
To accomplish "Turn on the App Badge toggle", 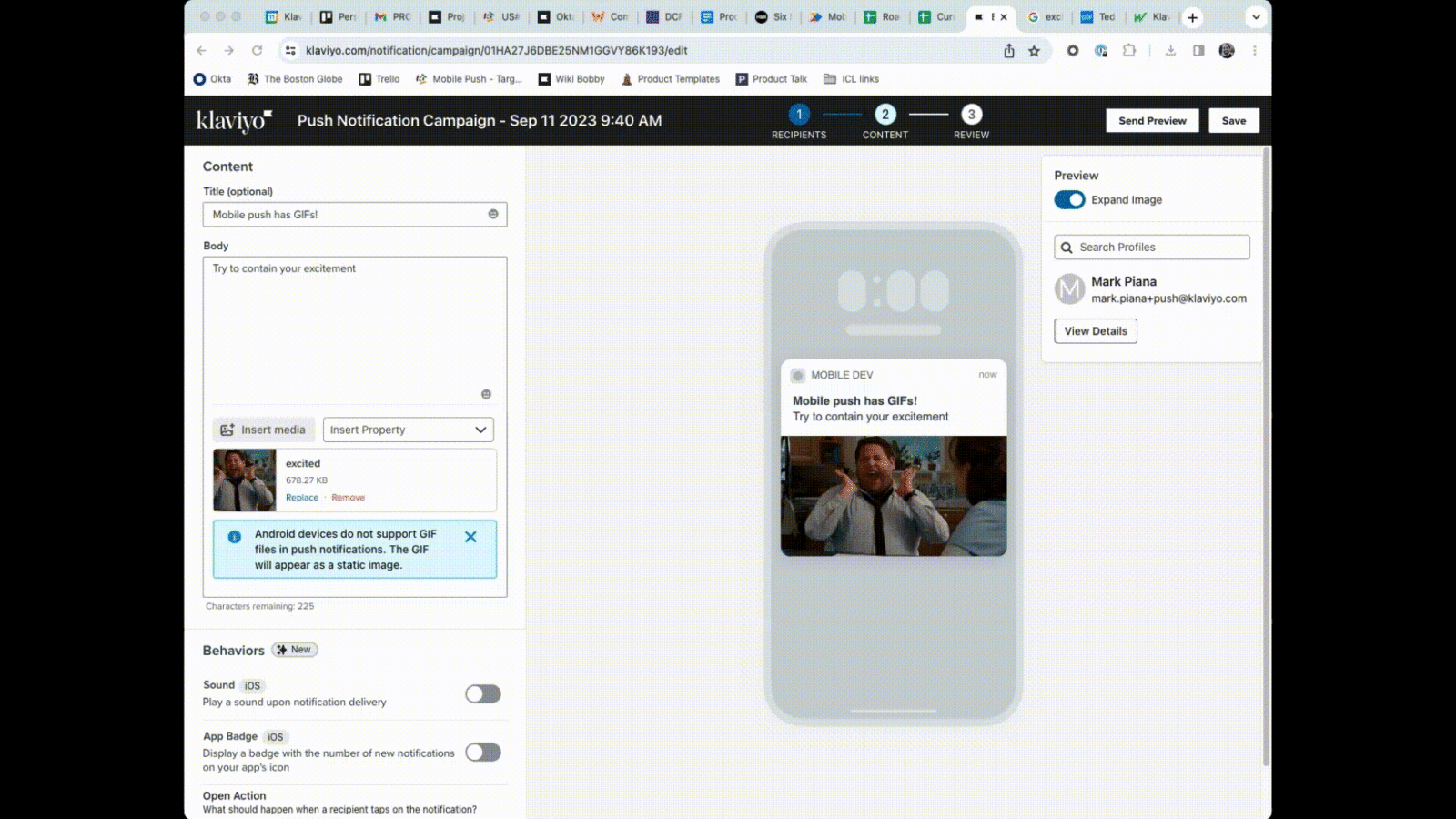I will 483,753.
